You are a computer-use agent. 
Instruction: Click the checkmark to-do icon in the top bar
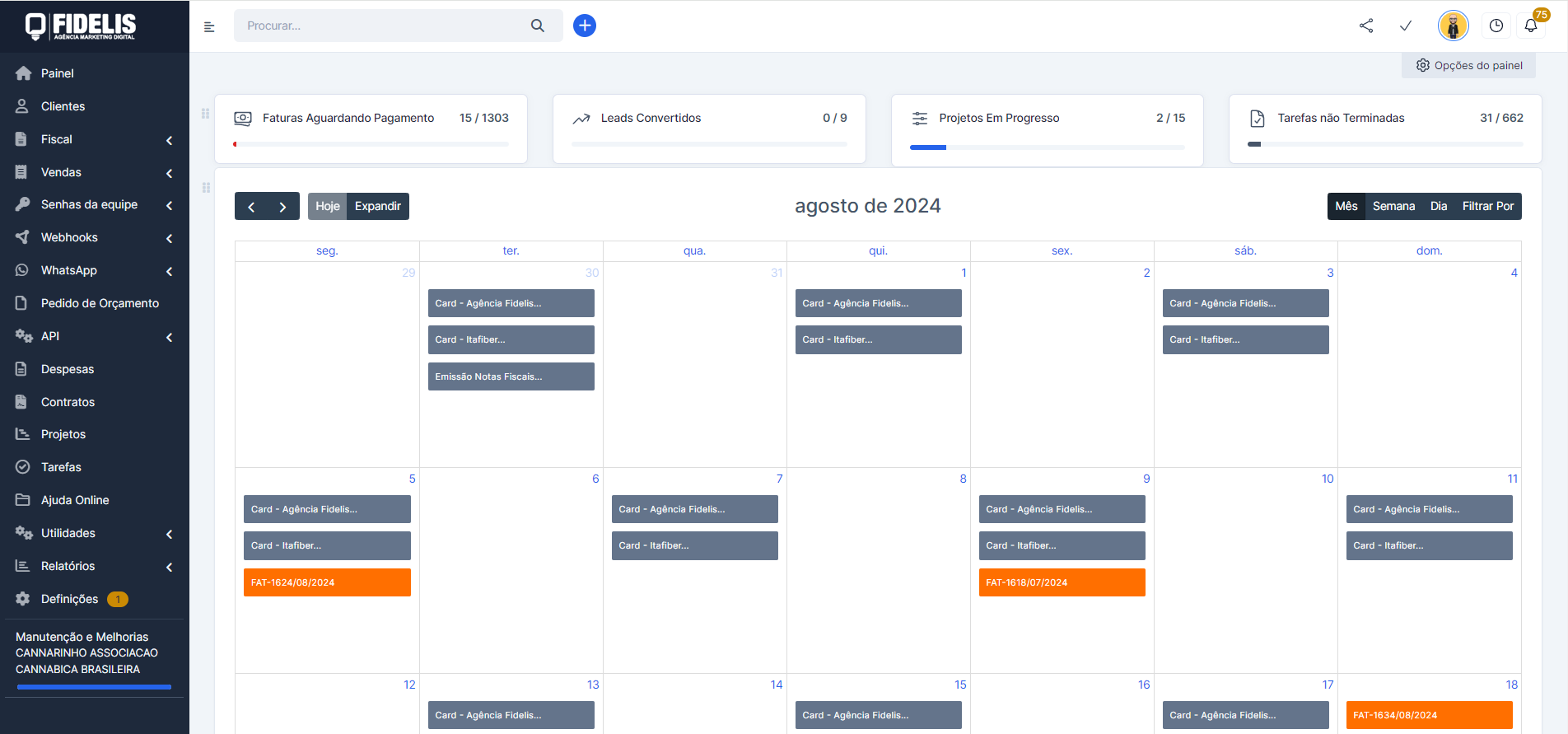(x=1406, y=26)
